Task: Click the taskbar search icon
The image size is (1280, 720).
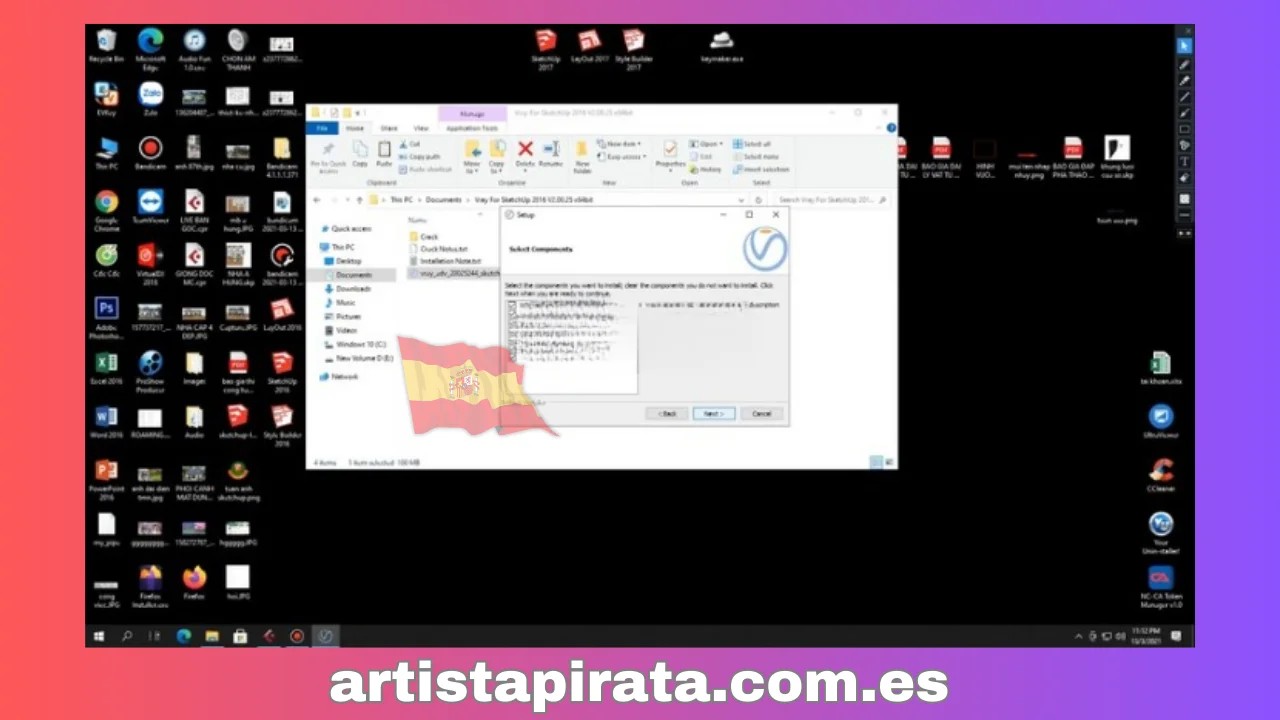Action: (127, 636)
